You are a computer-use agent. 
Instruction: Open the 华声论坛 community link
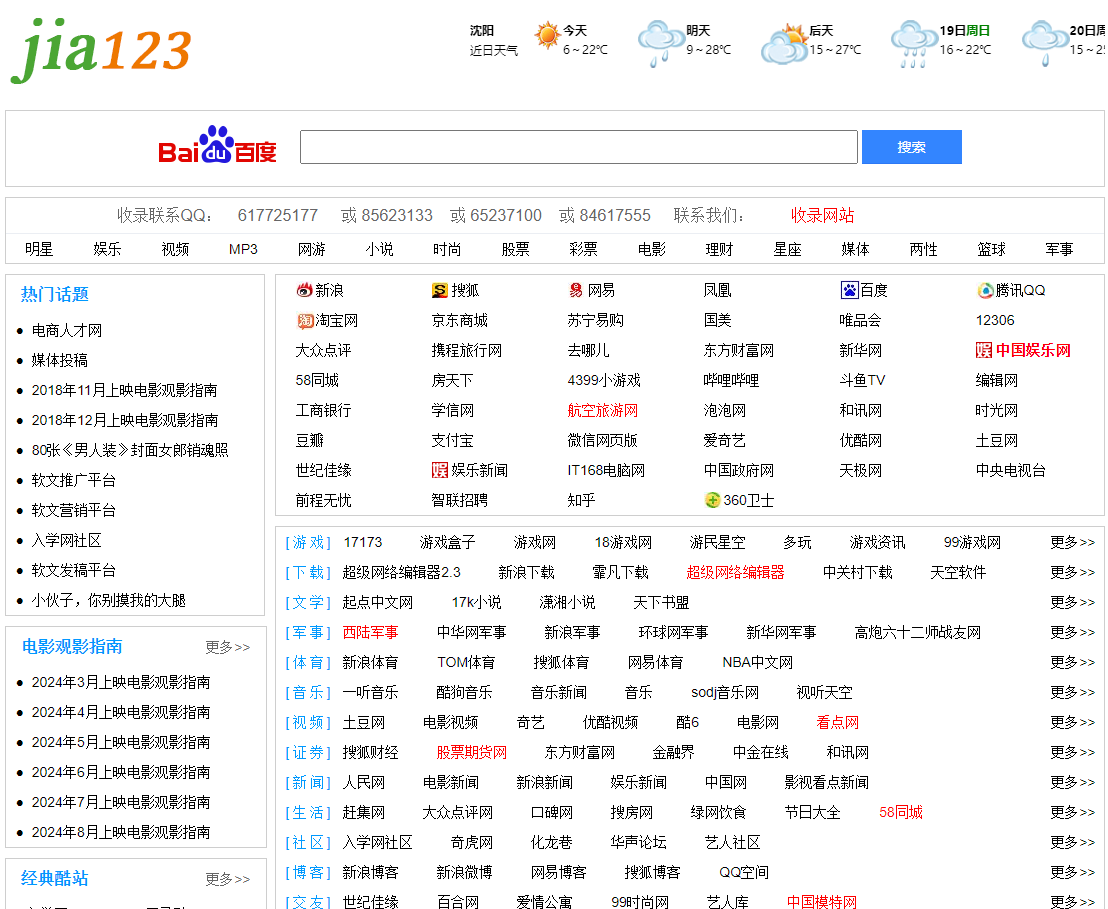[x=639, y=843]
